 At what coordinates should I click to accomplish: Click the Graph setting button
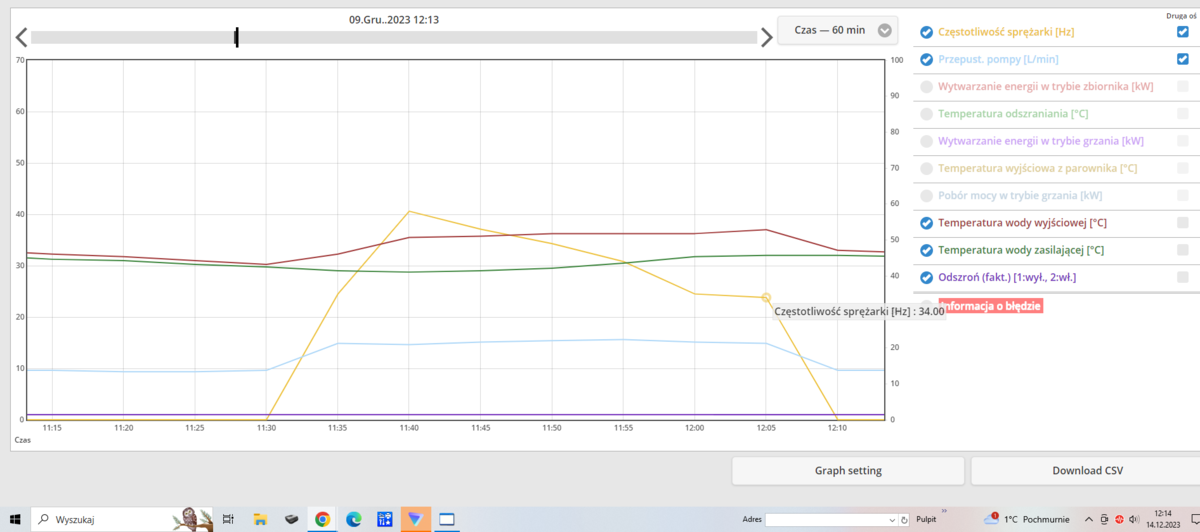(848, 470)
